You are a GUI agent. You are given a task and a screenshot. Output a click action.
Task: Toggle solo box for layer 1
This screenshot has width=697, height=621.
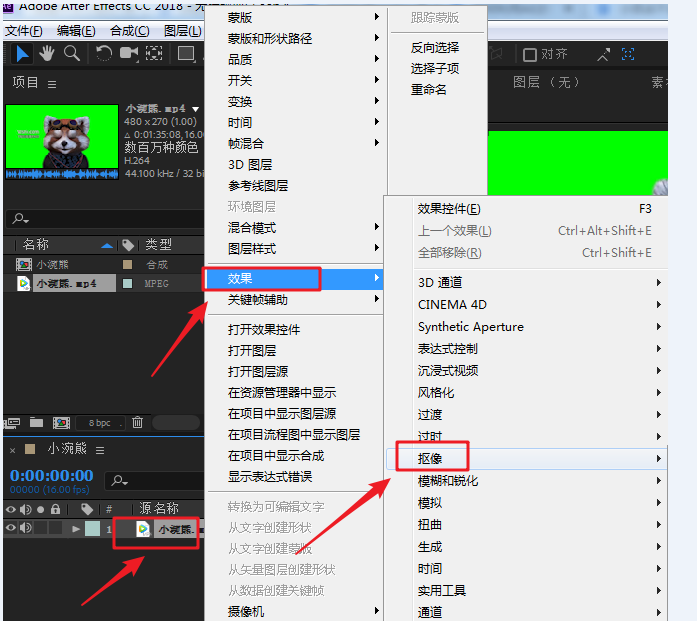click(x=40, y=528)
